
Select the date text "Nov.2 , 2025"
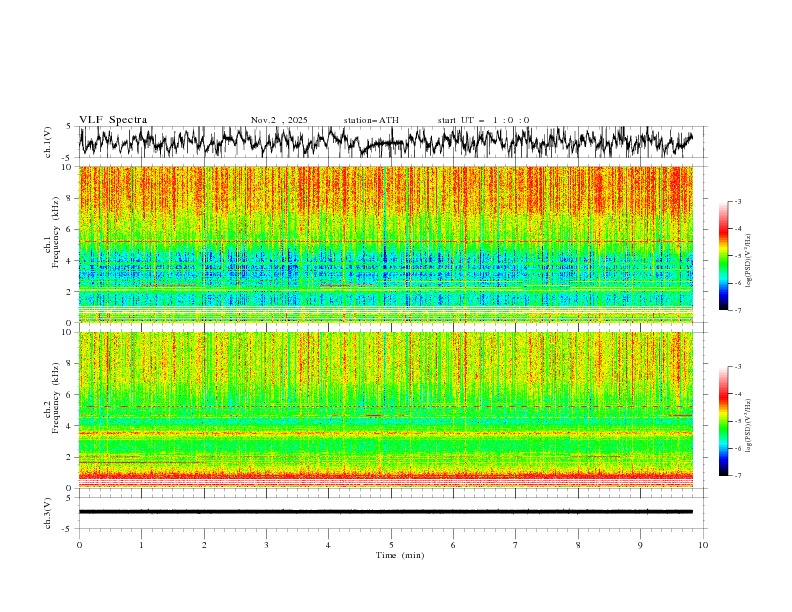[x=279, y=120]
